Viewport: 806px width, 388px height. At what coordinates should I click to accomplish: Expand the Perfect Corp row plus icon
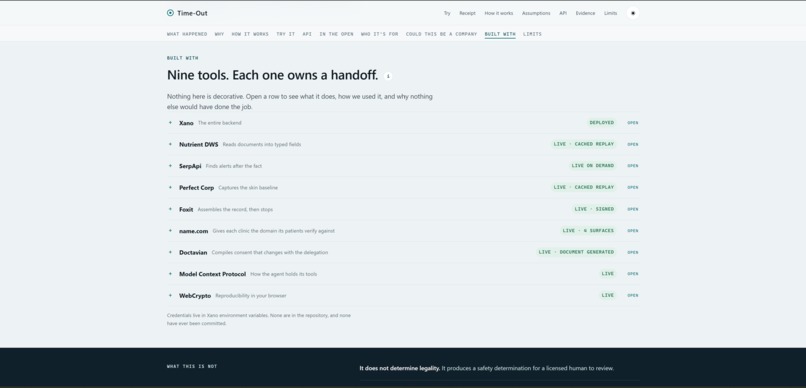coord(170,187)
